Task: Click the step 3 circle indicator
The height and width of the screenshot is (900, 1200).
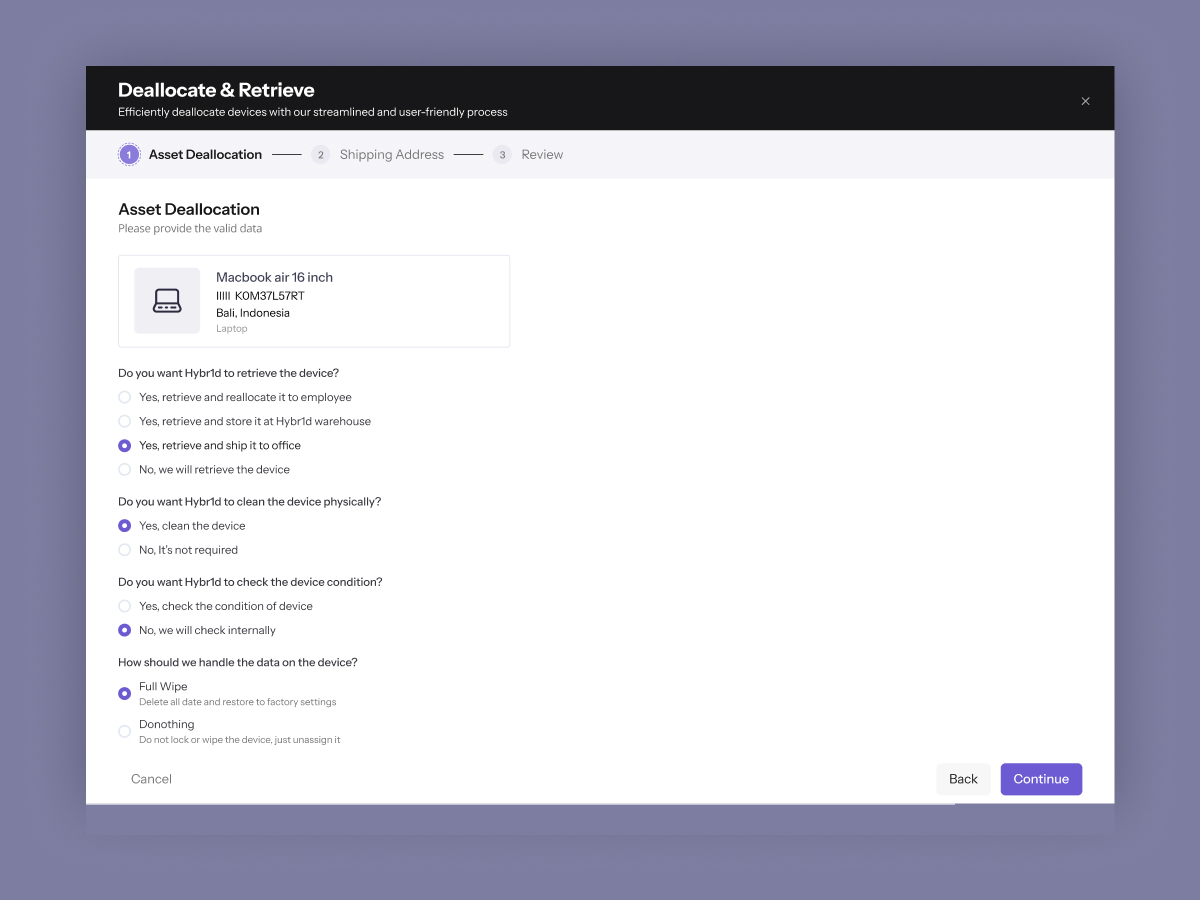Action: tap(502, 155)
